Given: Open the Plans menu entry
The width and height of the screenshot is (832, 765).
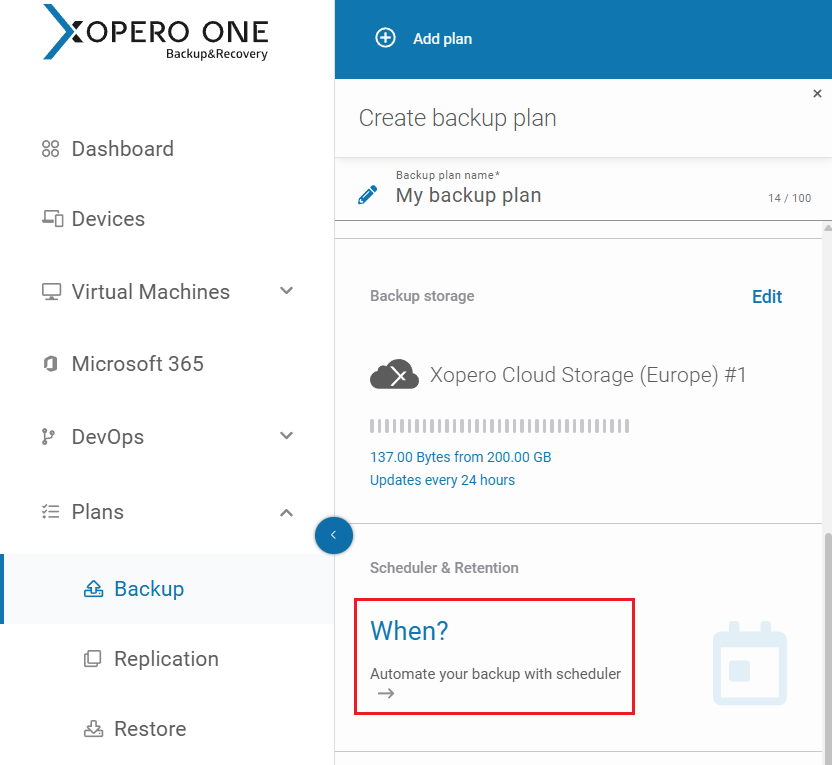Looking at the screenshot, I should (97, 511).
